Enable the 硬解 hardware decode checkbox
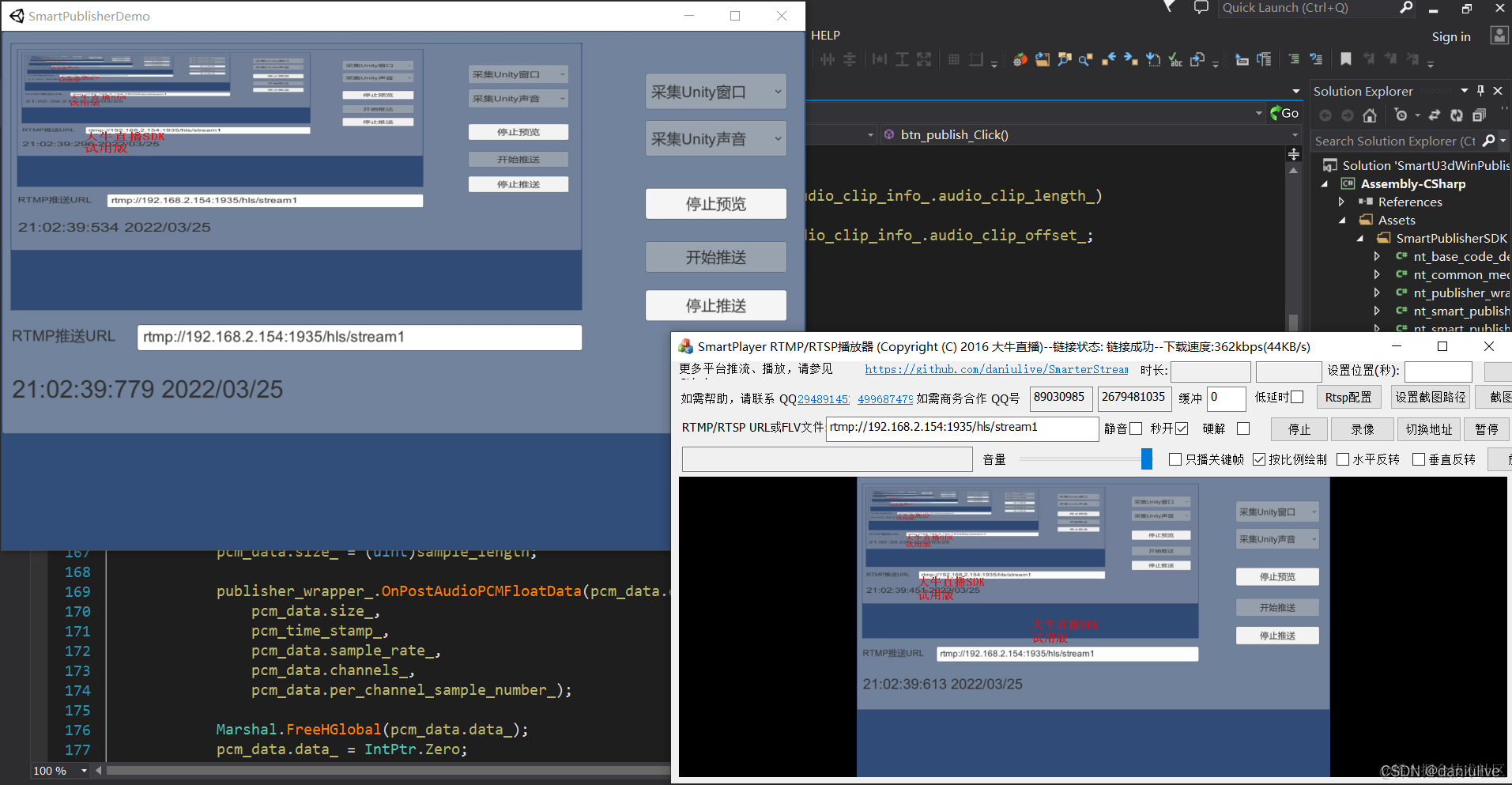The height and width of the screenshot is (785, 1512). (1243, 428)
